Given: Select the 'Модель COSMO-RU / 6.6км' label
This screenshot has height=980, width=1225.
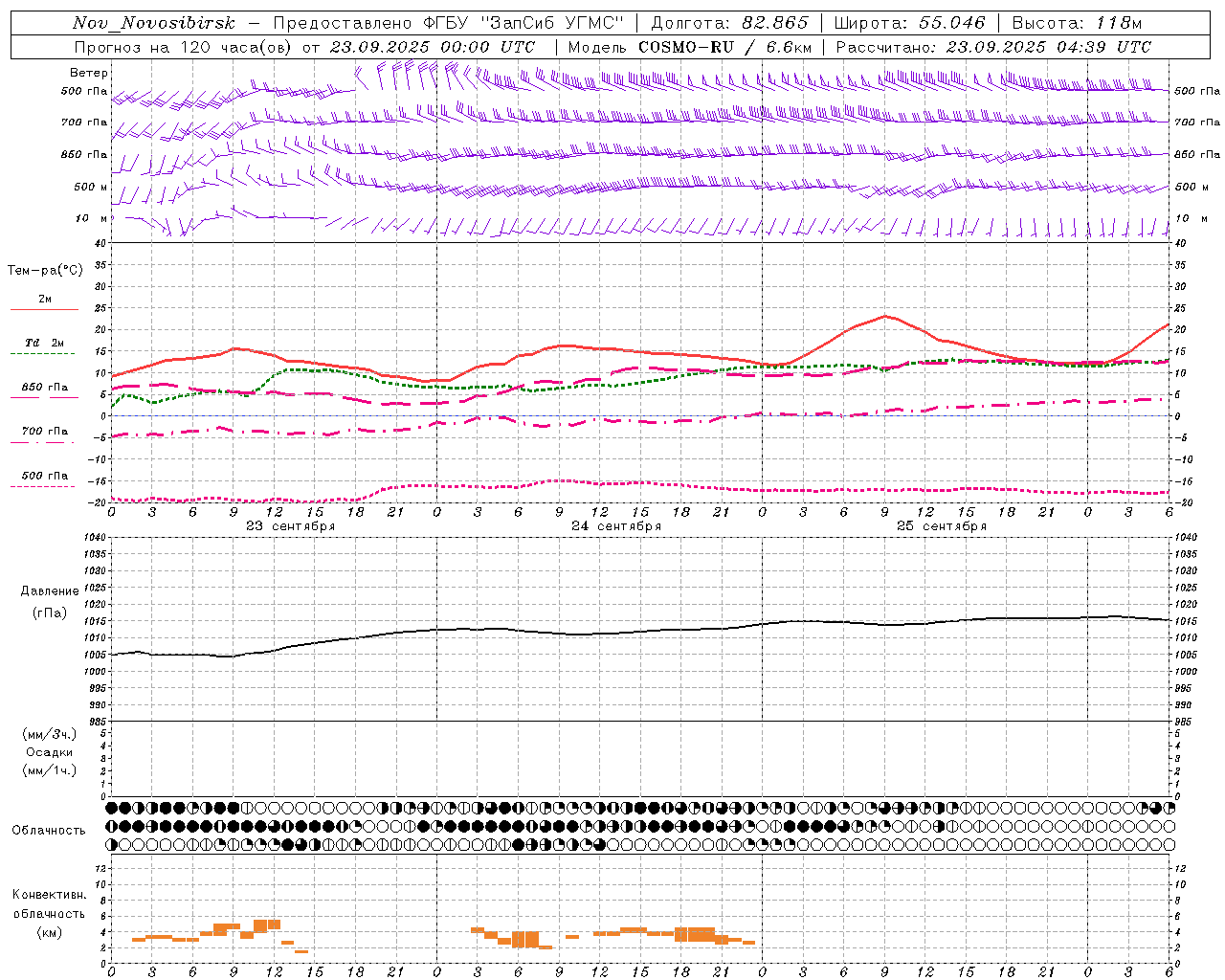Looking at the screenshot, I should tap(690, 47).
